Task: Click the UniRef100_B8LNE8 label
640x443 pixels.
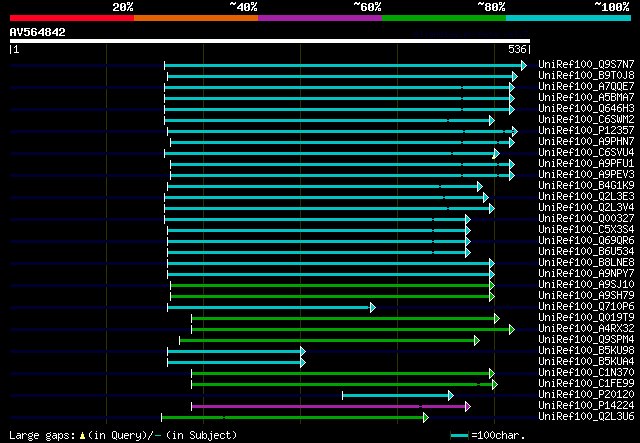Action: (x=586, y=263)
